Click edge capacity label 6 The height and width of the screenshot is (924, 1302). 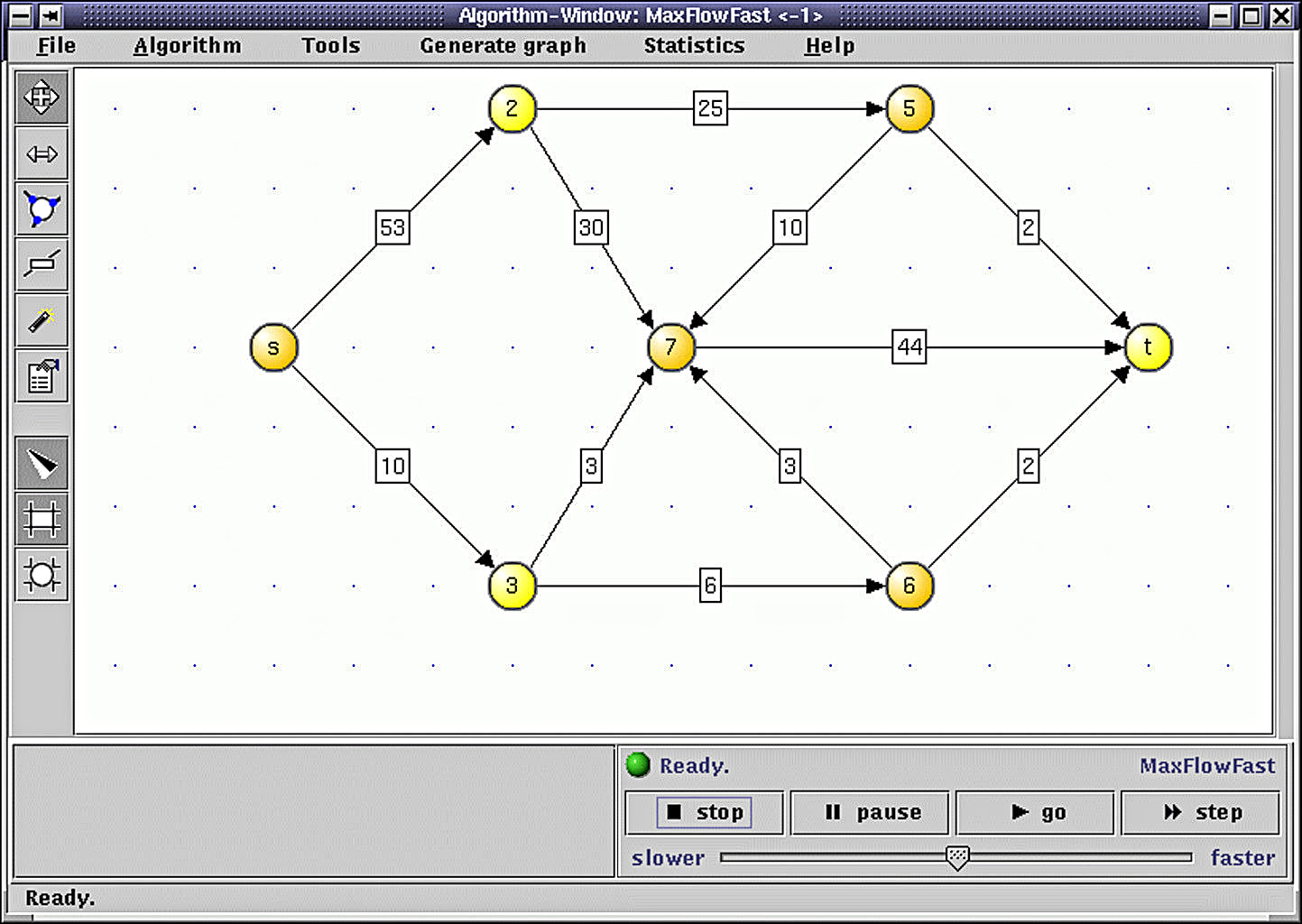pos(710,586)
